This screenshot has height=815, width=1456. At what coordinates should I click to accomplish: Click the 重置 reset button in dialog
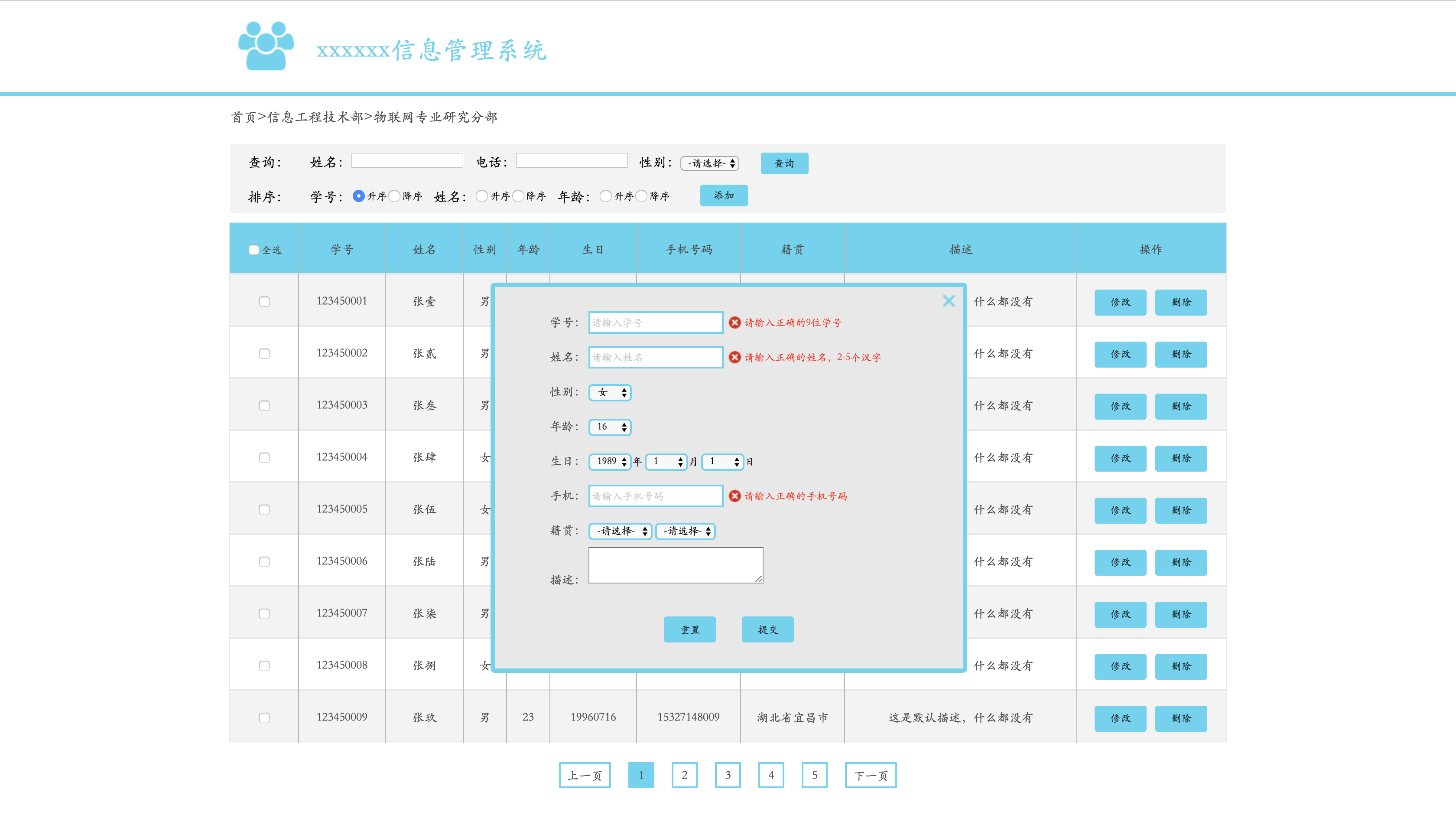689,629
